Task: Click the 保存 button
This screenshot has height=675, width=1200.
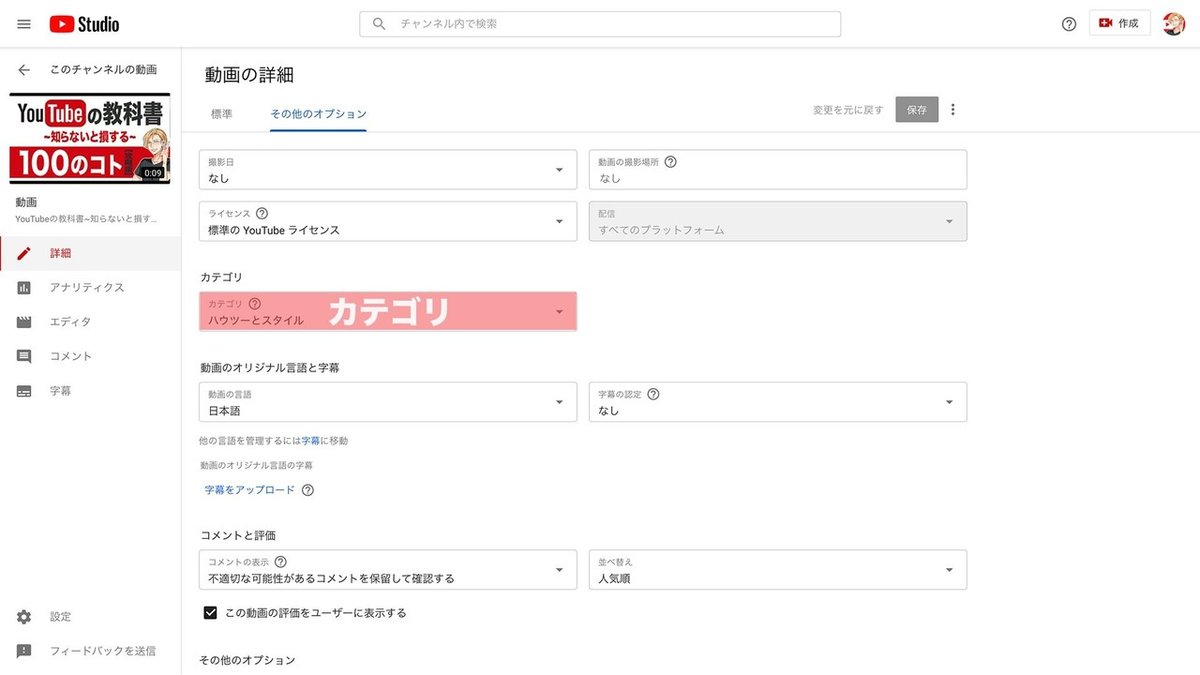Action: tap(917, 110)
